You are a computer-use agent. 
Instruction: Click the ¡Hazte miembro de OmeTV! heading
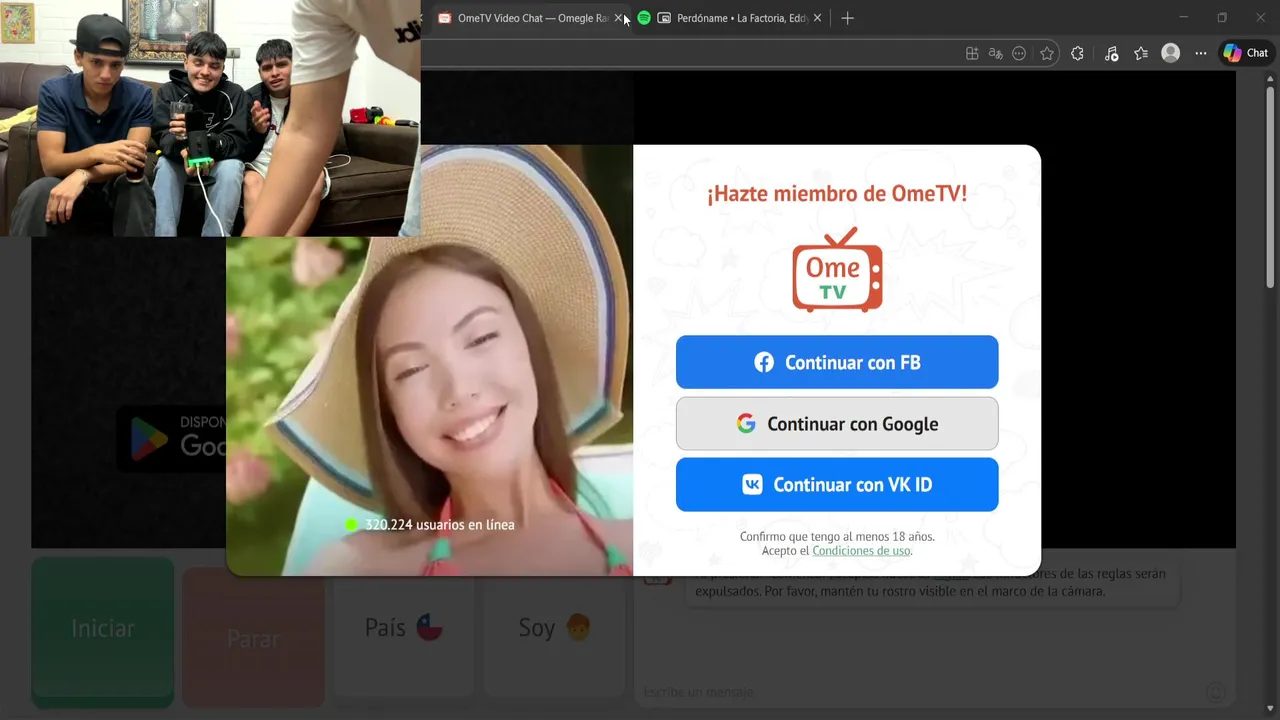click(x=837, y=194)
